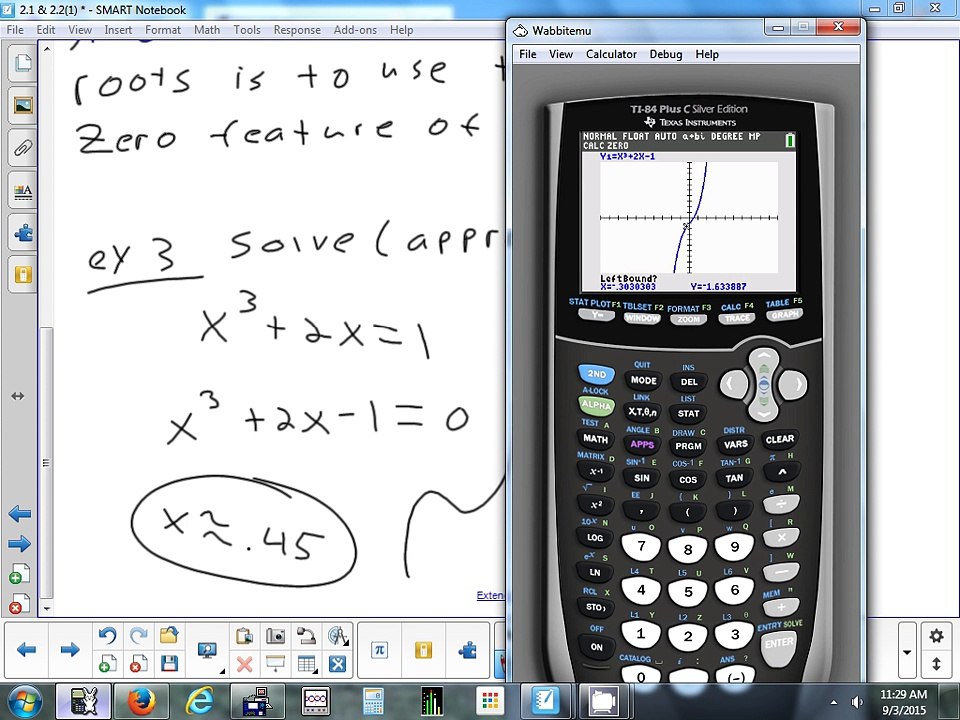The height and width of the screenshot is (720, 960).
Task: Click the blue tools customize icon
Action: 337,664
